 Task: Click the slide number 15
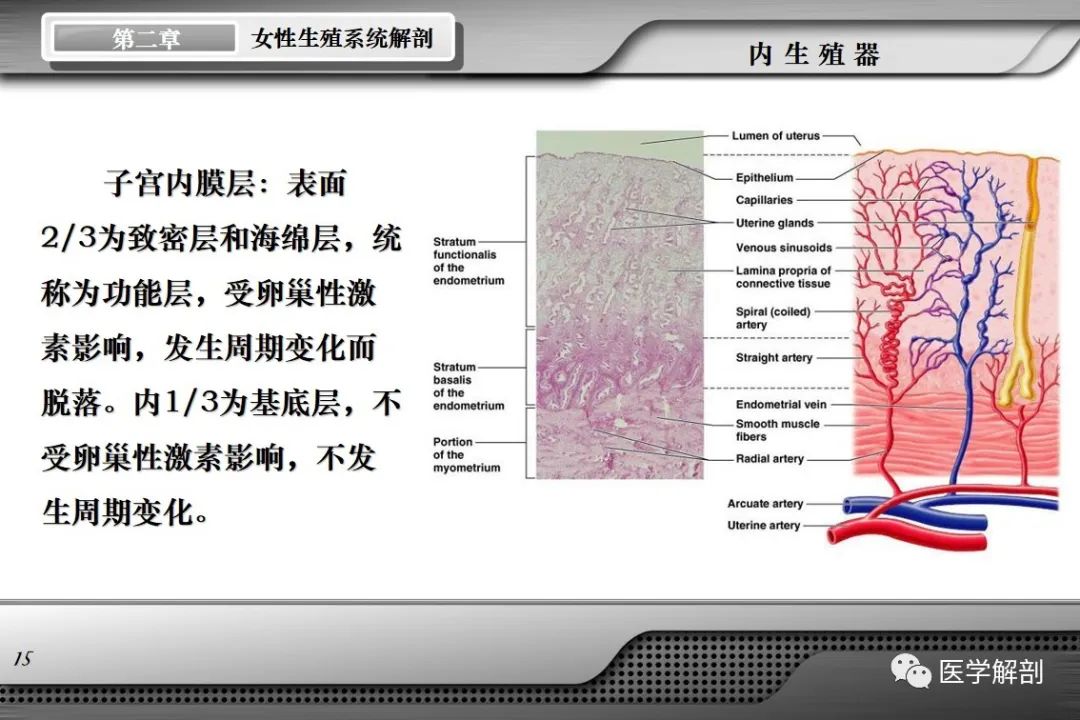pos(23,659)
